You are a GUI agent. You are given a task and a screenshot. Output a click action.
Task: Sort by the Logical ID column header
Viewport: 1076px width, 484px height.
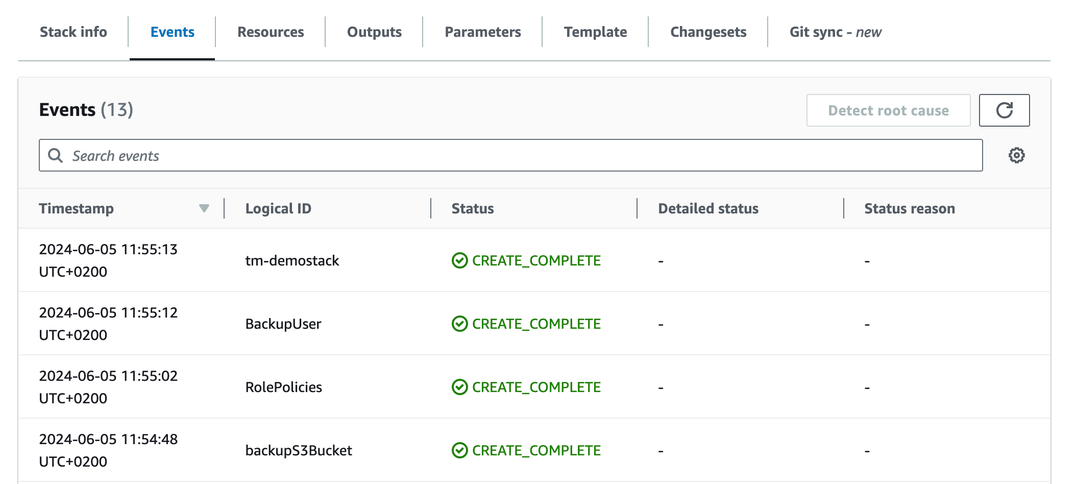pyautogui.click(x=278, y=208)
